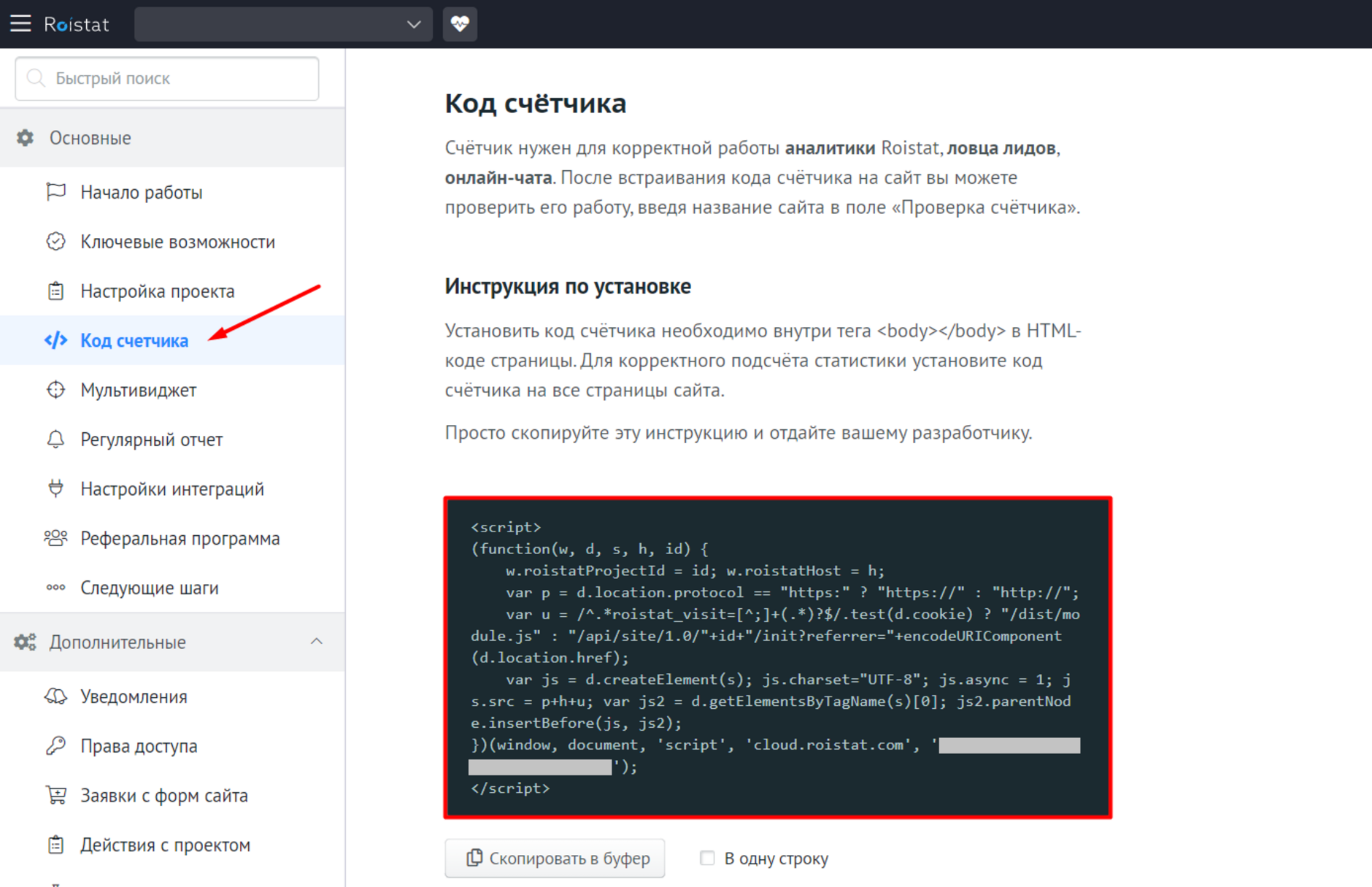Click the clipboard icon for Действия с проектом
1372x887 pixels.
click(56, 845)
